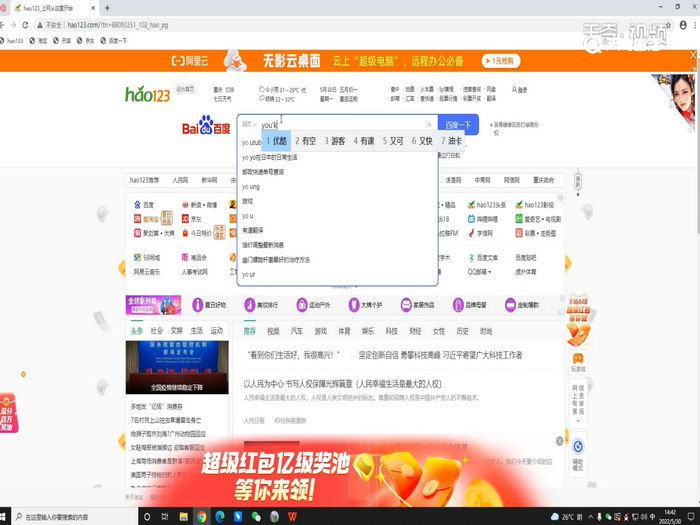The height and width of the screenshot is (525, 700).
Task: Close the red envelope bottom promotion
Action: coord(559,441)
